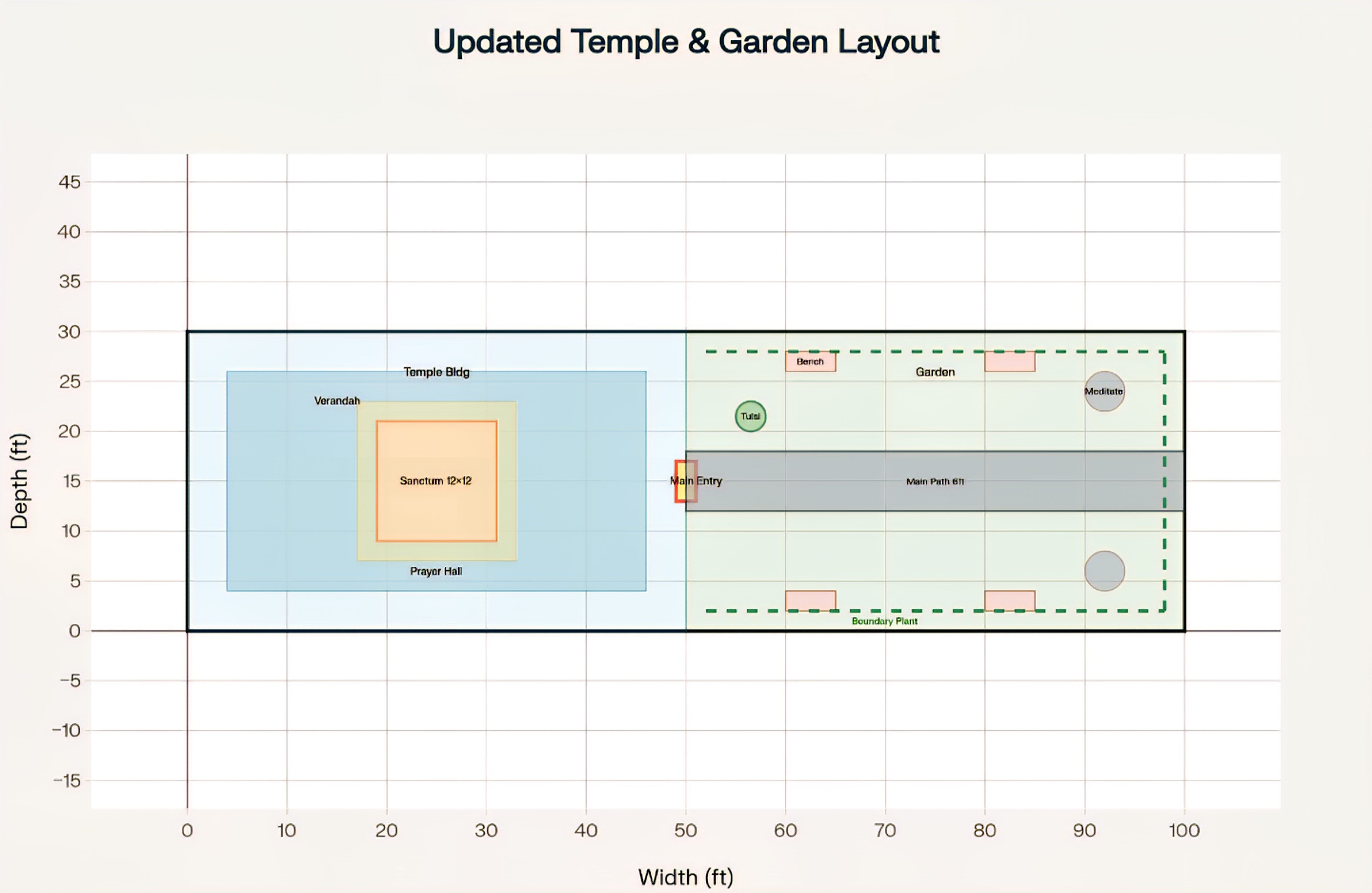Select the pink rectangle labeled Bench
This screenshot has height=893, width=1372.
coord(810,362)
